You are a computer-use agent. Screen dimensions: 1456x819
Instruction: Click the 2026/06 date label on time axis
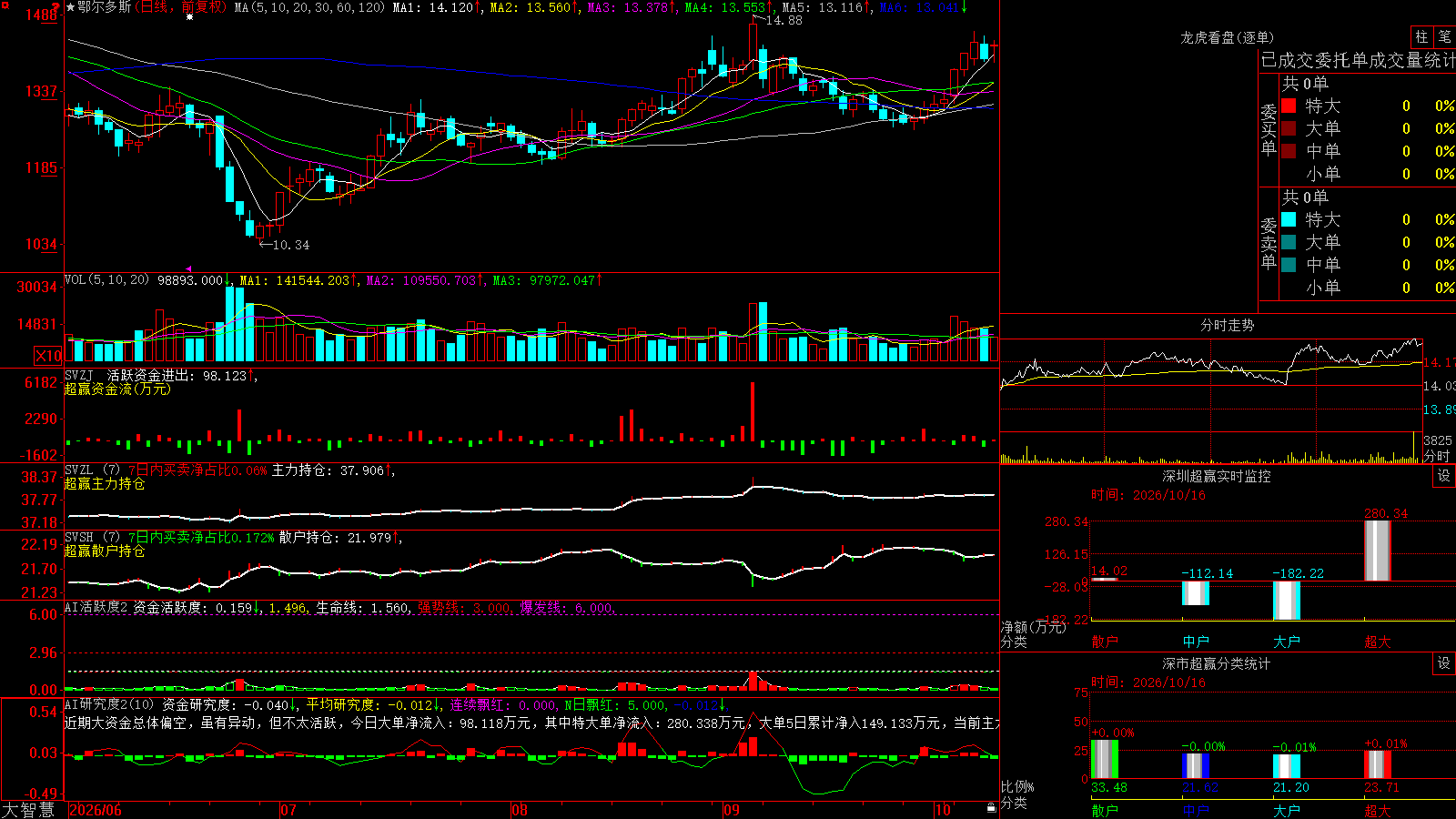click(x=96, y=810)
